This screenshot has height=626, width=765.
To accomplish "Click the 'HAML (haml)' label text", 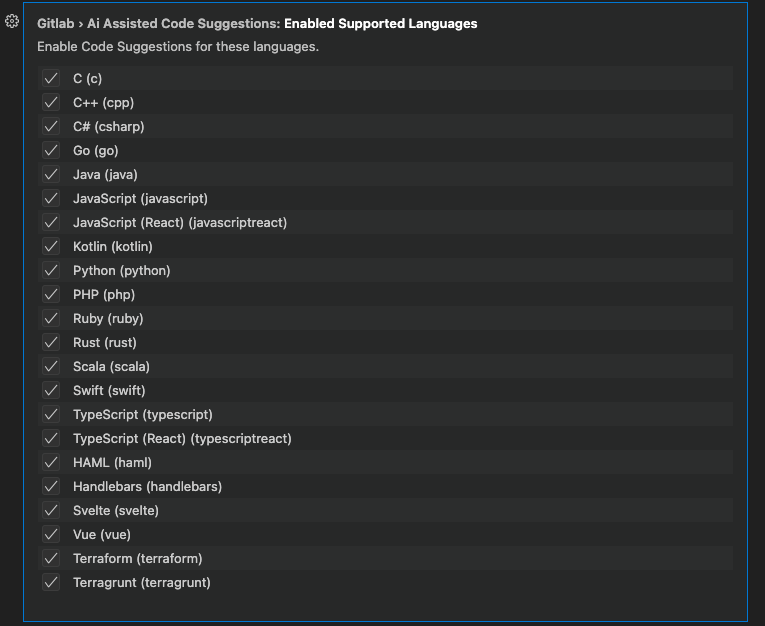I will (112, 463).
